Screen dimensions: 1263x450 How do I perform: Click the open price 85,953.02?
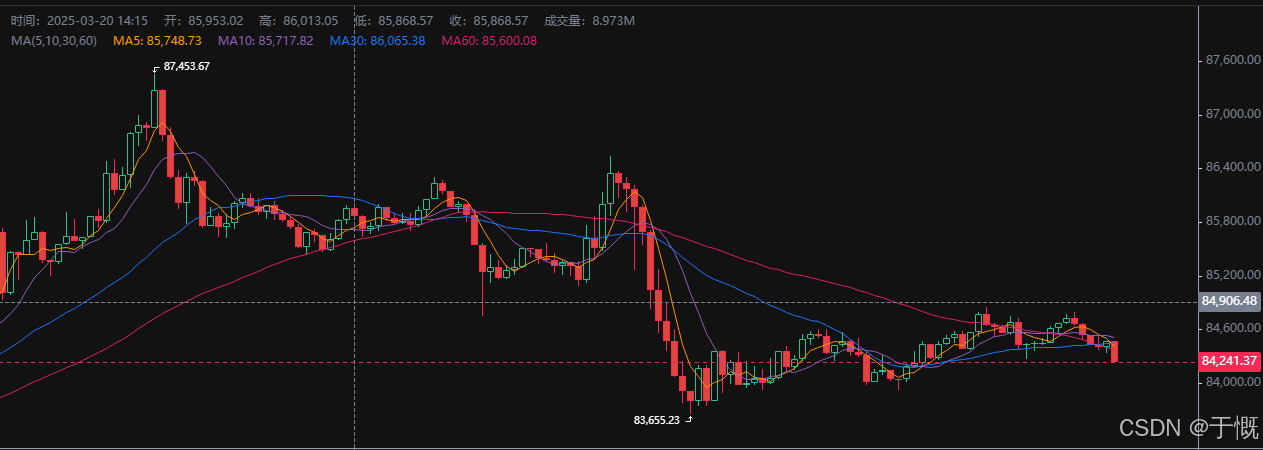pos(215,21)
